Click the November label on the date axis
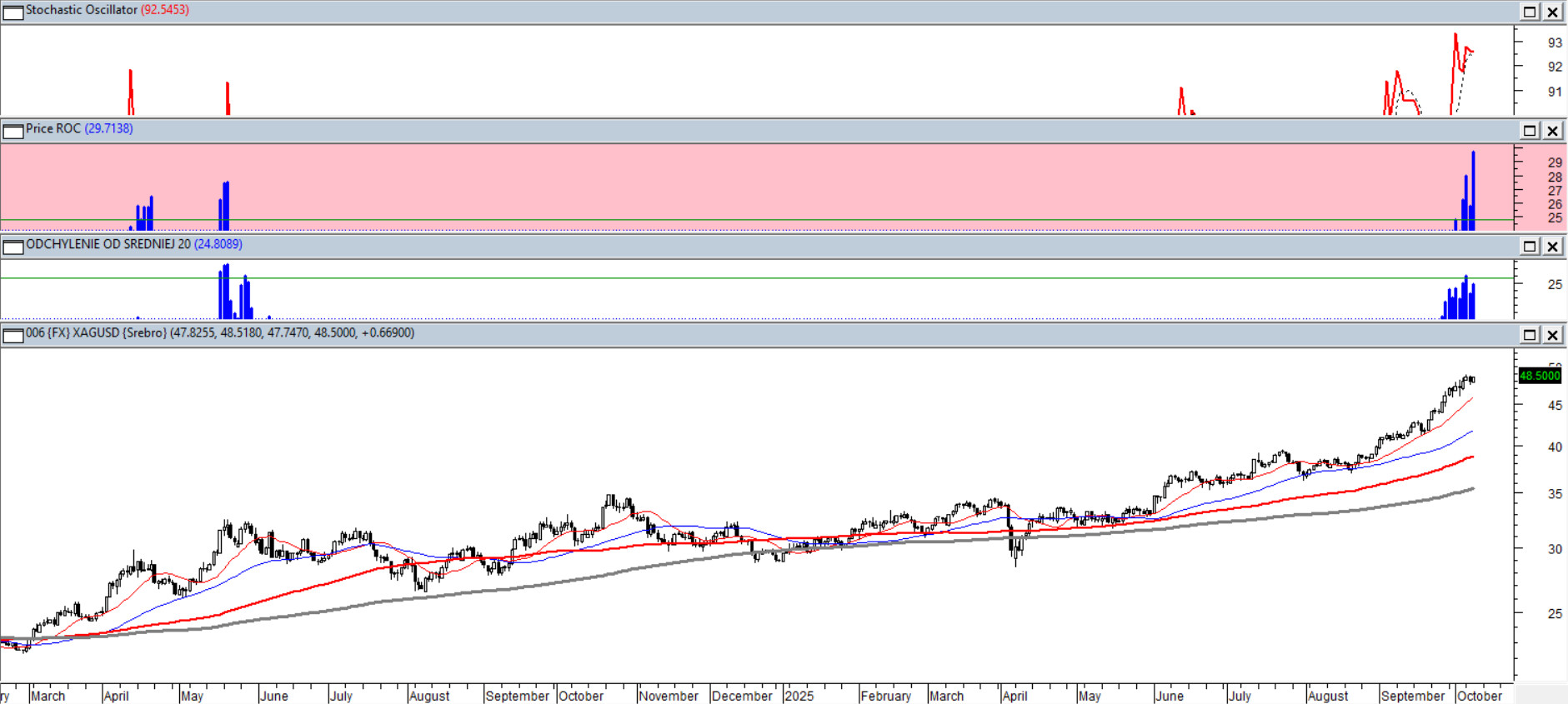Image resolution: width=1568 pixels, height=704 pixels. pos(669,696)
